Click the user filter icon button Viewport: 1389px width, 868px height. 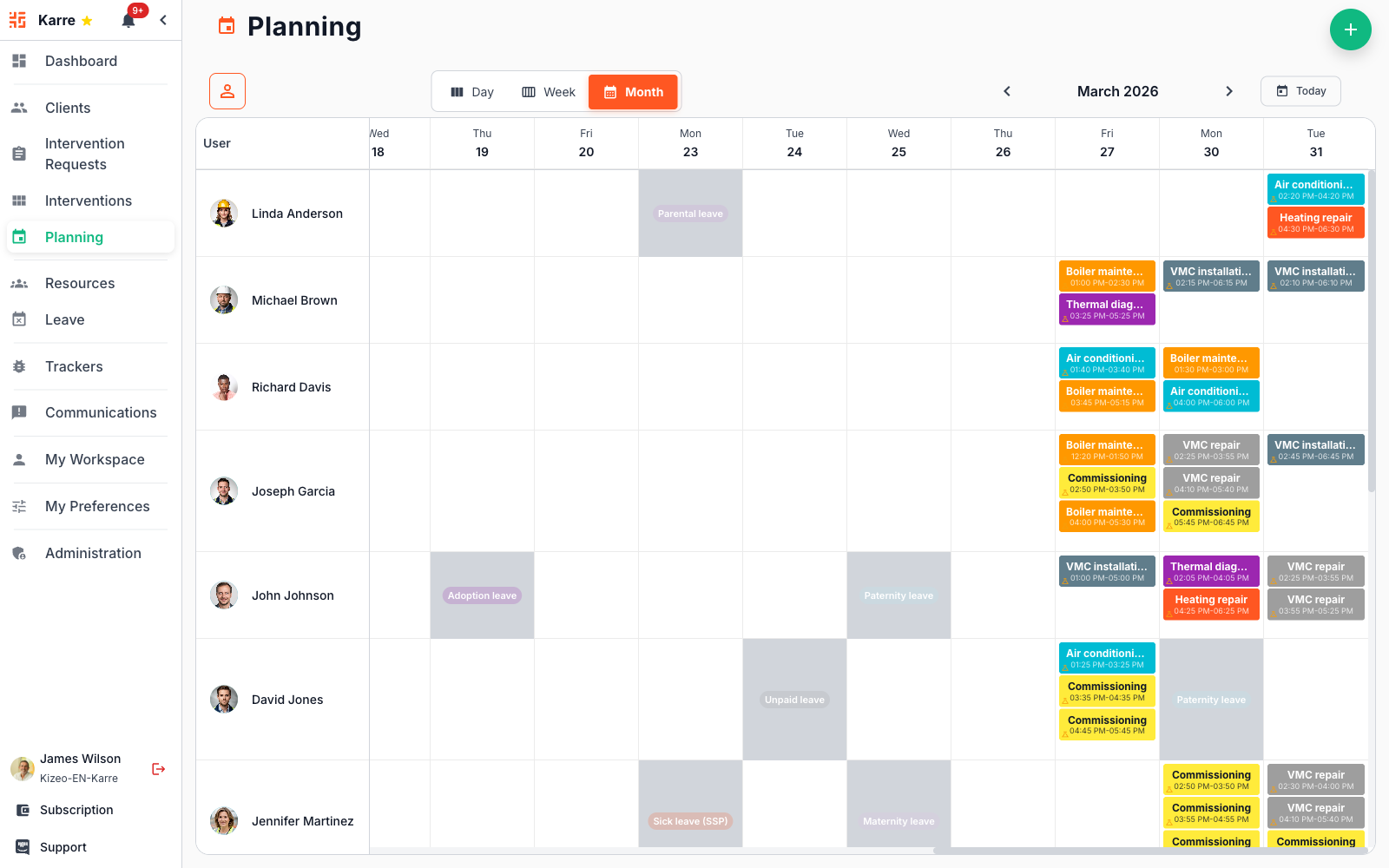[227, 91]
